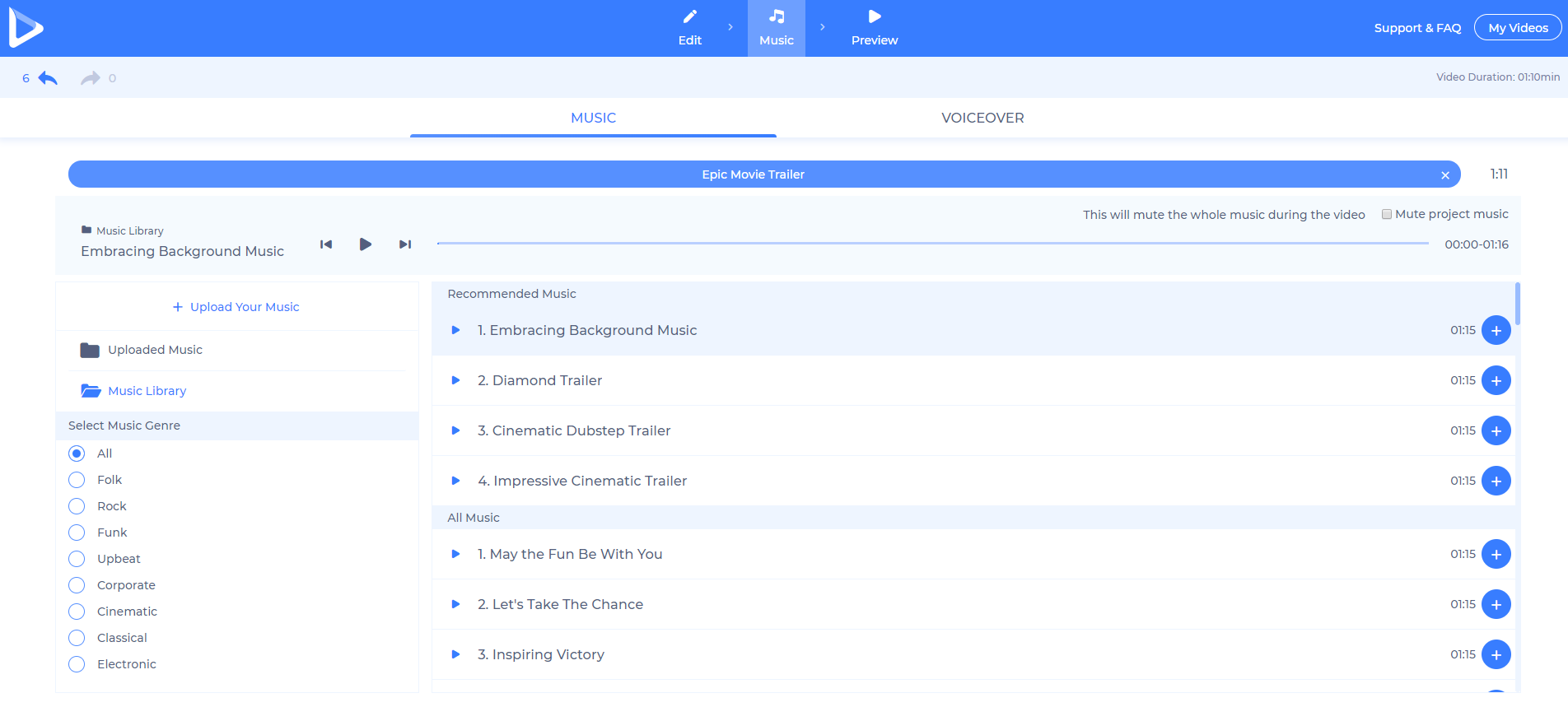The height and width of the screenshot is (721, 1568).
Task: Click Upload Your Music link
Action: 236,307
